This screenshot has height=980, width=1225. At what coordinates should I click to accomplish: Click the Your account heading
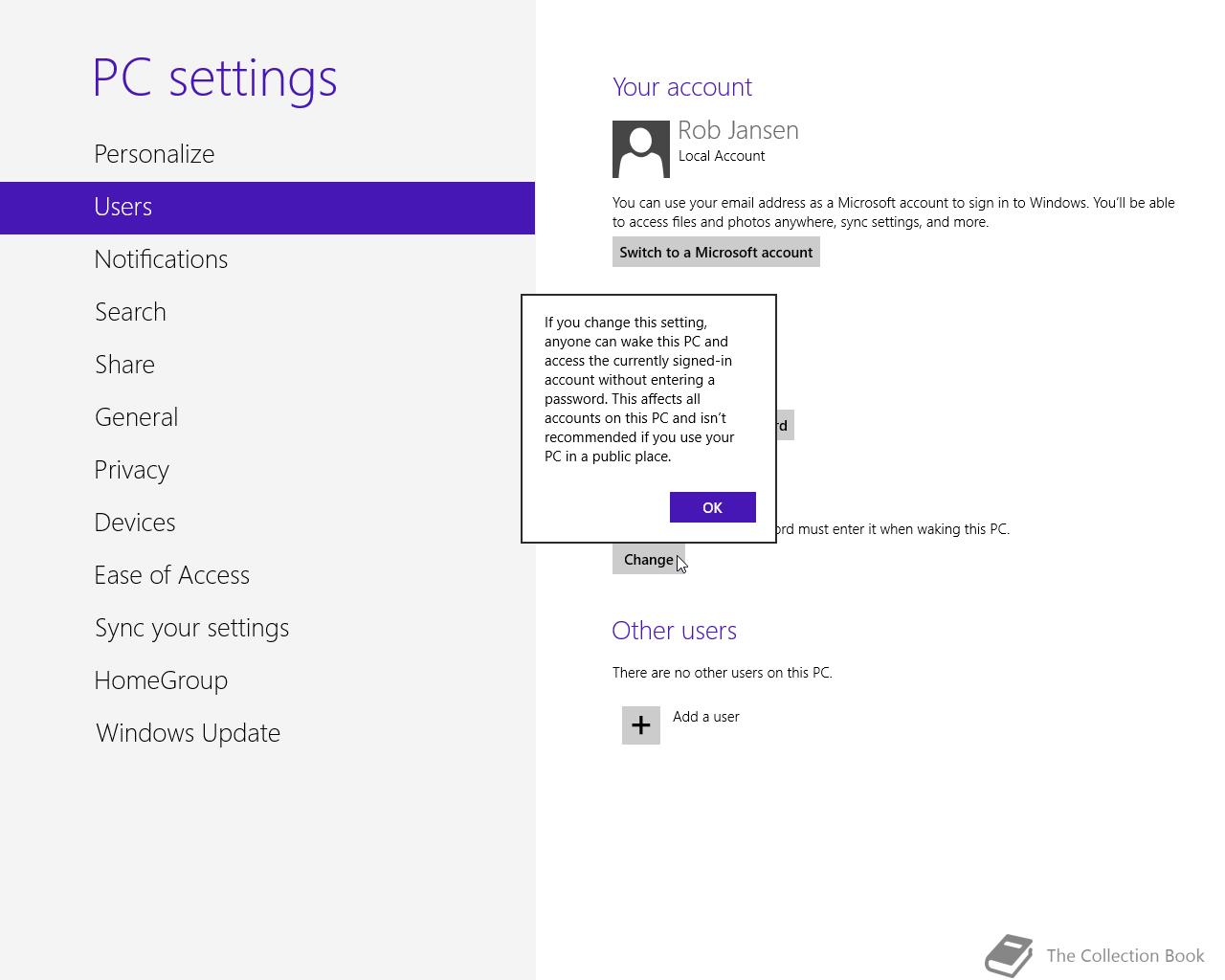(682, 87)
